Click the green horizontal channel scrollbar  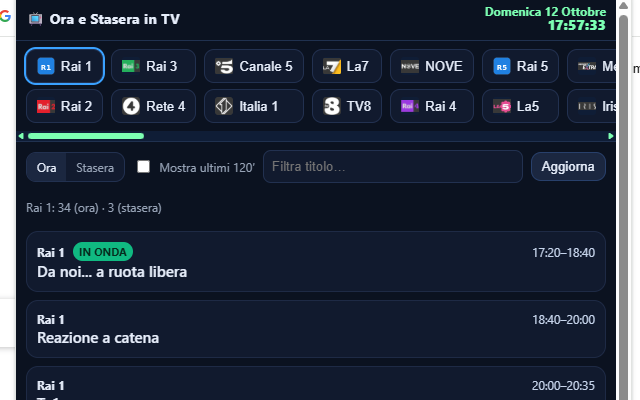point(86,136)
